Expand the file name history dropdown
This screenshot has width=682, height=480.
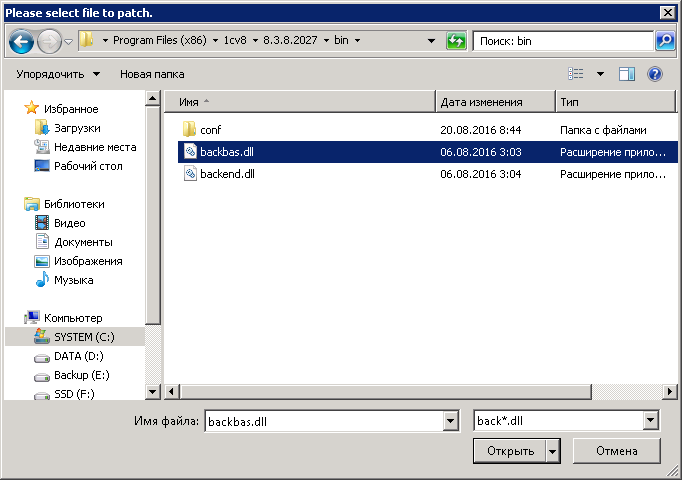coord(449,421)
